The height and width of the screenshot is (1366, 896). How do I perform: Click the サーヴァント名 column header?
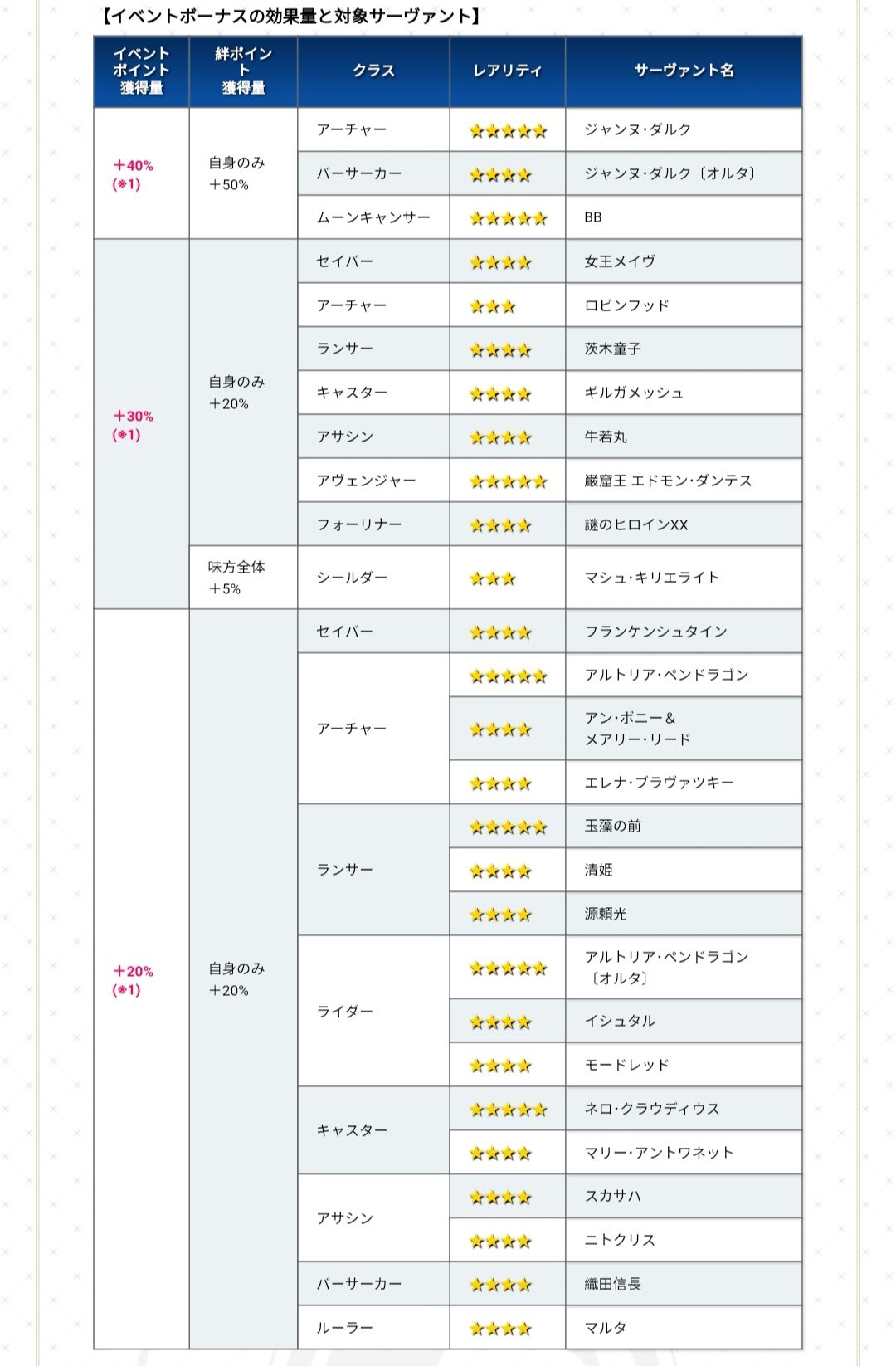(x=684, y=71)
